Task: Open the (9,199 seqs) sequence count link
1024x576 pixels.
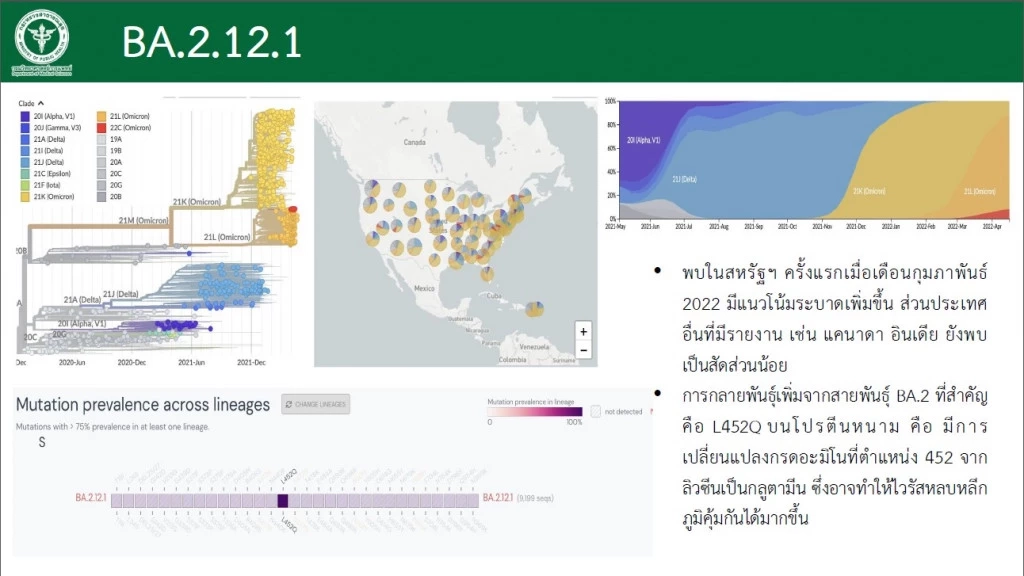Action: [x=535, y=496]
